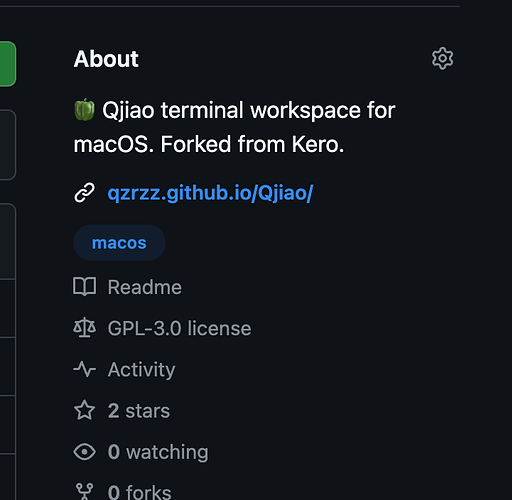The width and height of the screenshot is (512, 500).
Task: Open the repository Activity link
Action: tap(141, 370)
